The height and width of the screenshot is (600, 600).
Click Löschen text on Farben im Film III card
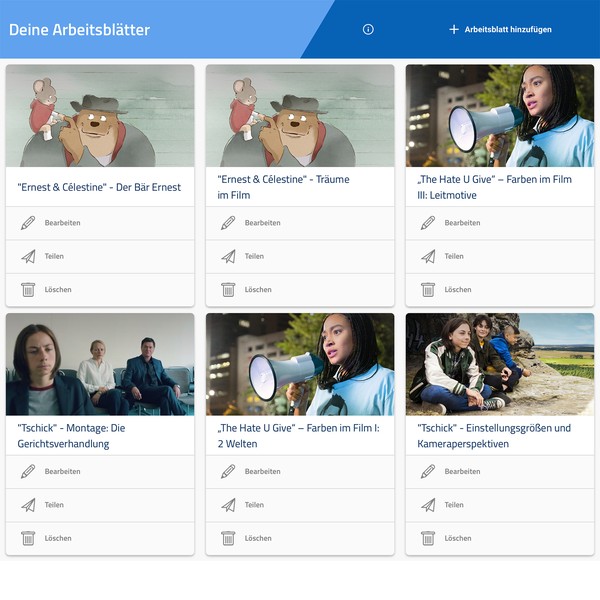coord(458,290)
